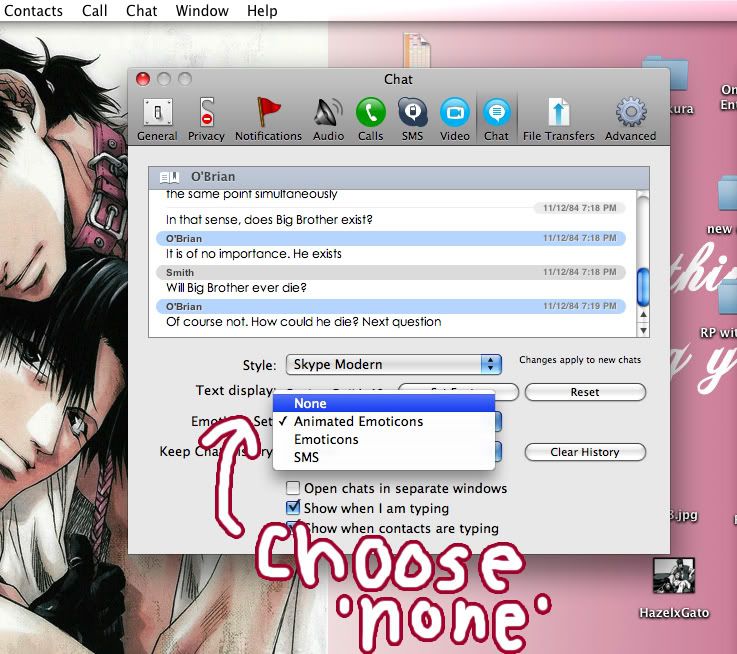Open the Advanced gear pane
Viewport: 737px width, 654px height.
(630, 119)
